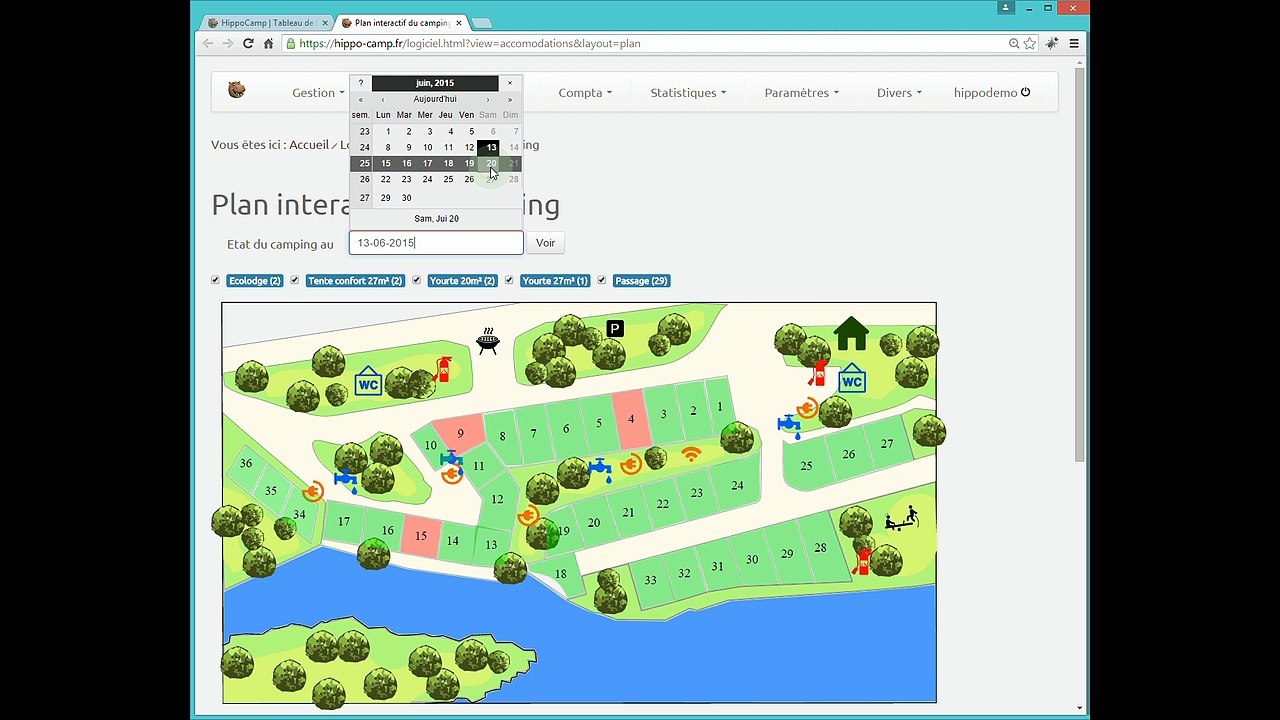This screenshot has width=1280, height=720.
Task: Toggle the Passage (29) checkbox
Action: [x=602, y=280]
